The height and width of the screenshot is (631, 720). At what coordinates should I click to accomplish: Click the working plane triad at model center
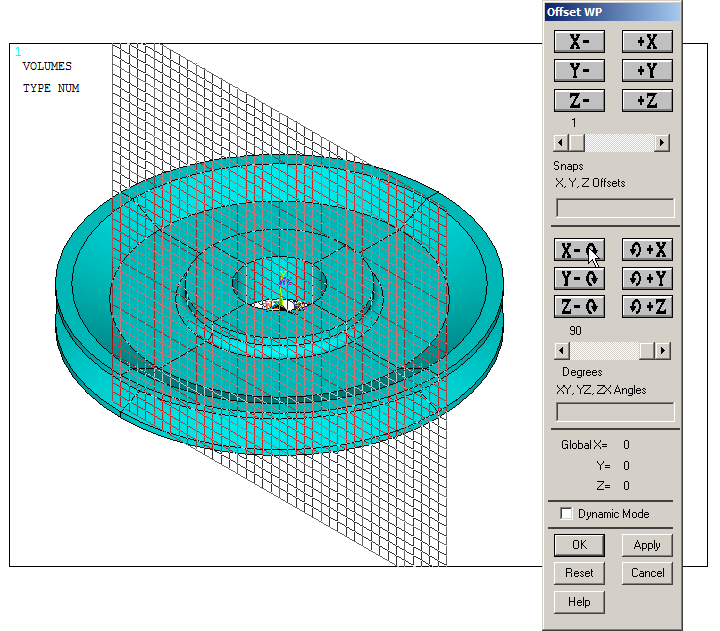pos(283,289)
